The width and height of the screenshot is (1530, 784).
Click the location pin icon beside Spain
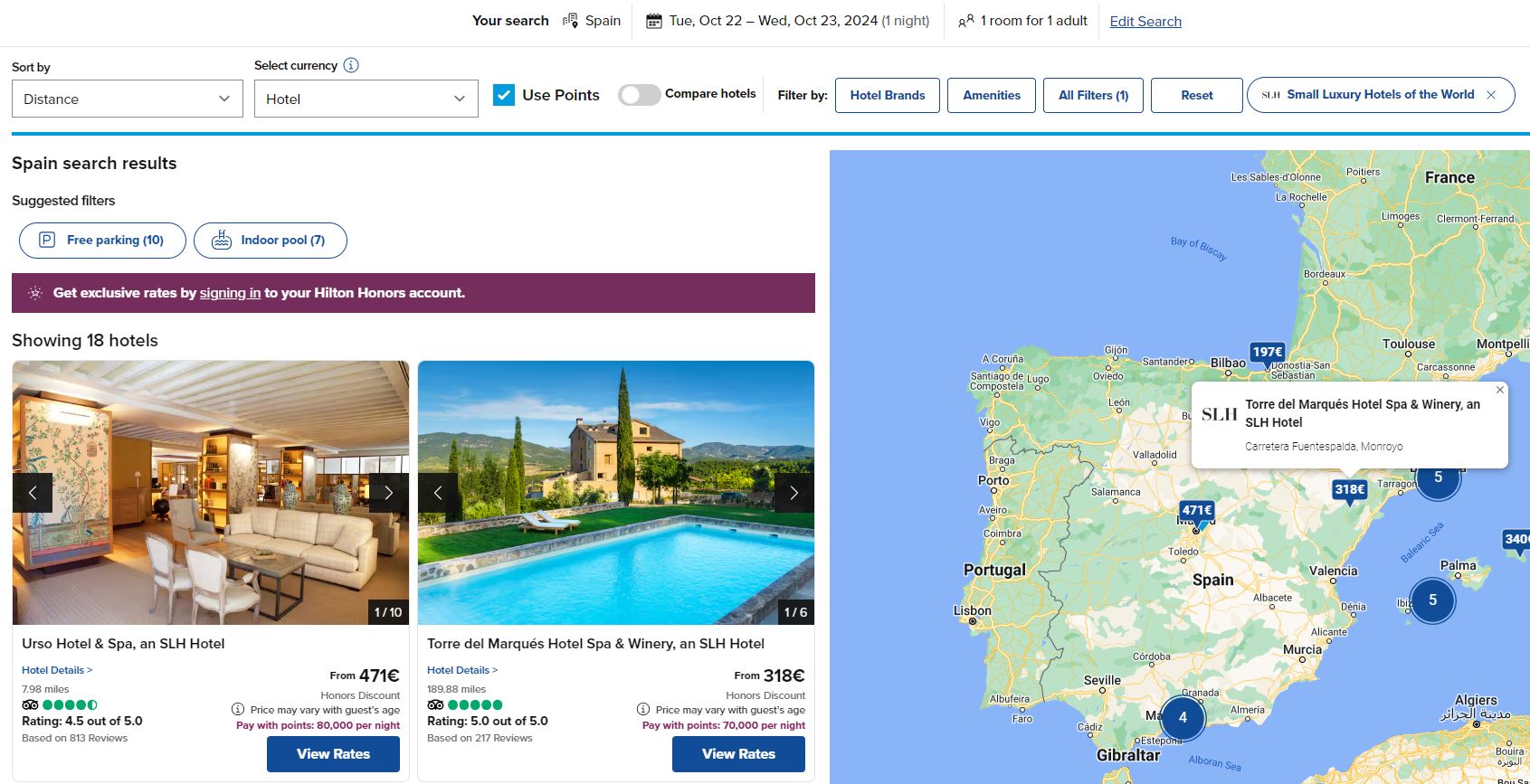tap(570, 21)
